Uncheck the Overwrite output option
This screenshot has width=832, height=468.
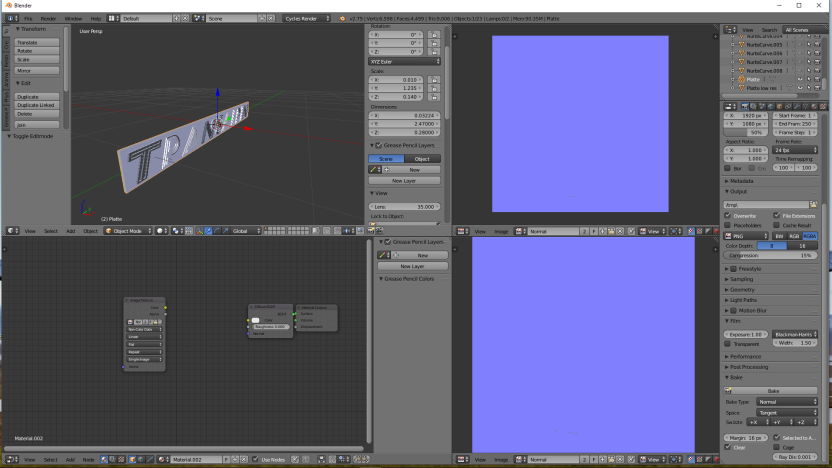[x=729, y=215]
